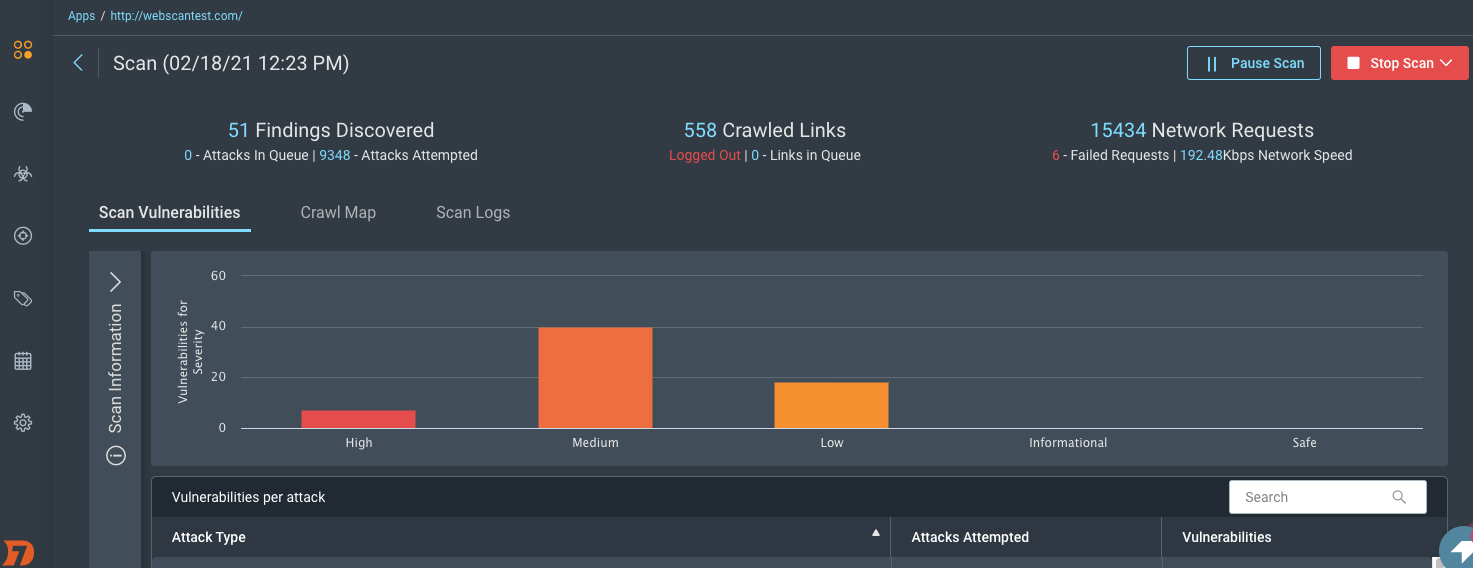Click the Medium severity orange bar
1473x568 pixels.
coord(595,378)
